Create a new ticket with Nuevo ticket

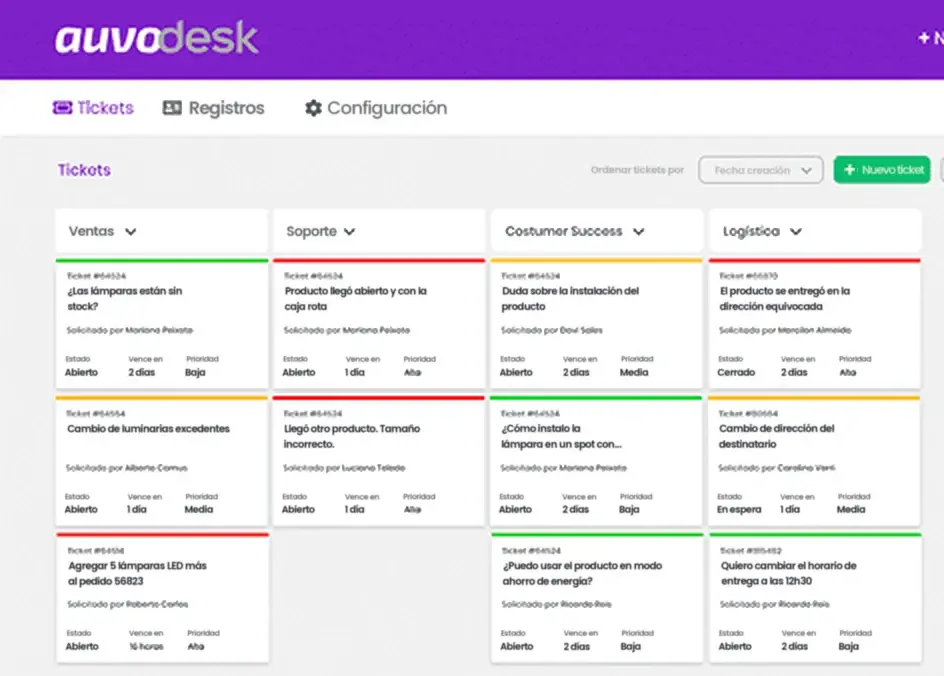(882, 170)
